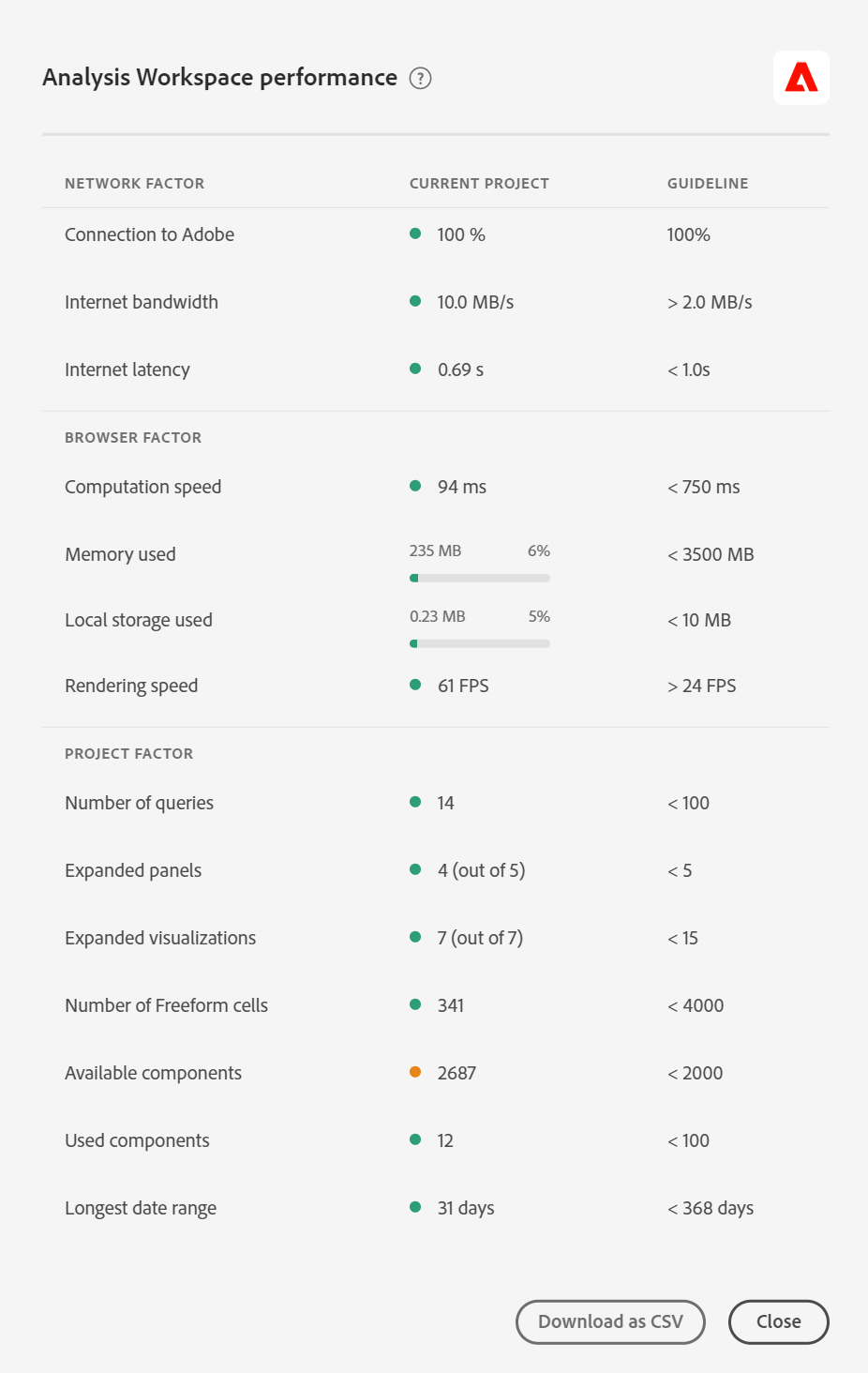
Task: Click the Memory used progress bar
Action: pos(480,578)
